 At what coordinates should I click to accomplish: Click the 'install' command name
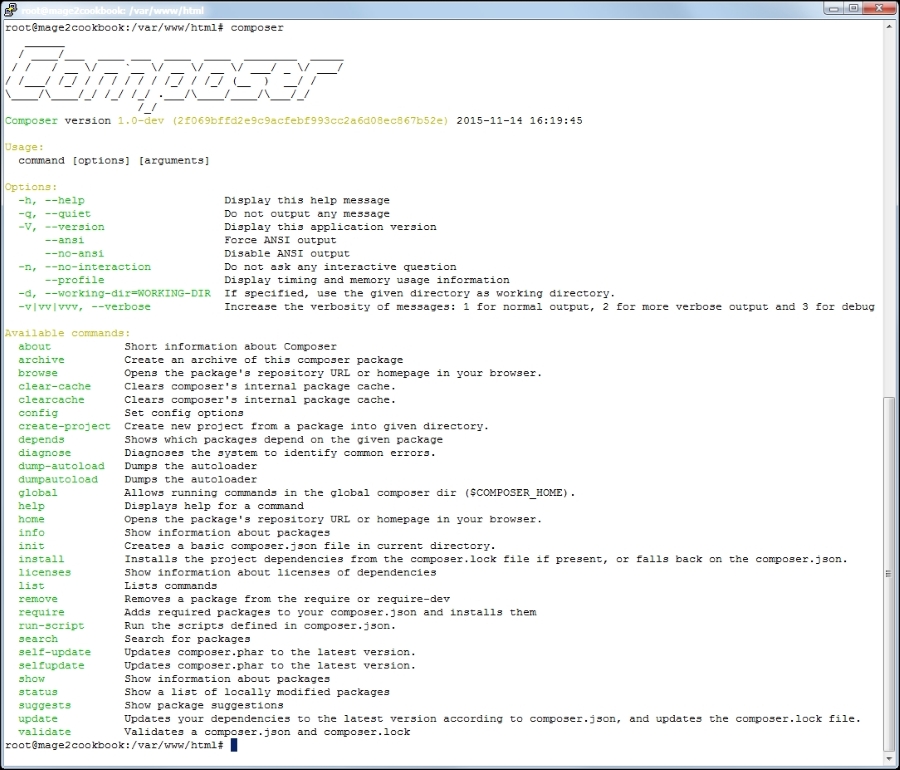41,559
